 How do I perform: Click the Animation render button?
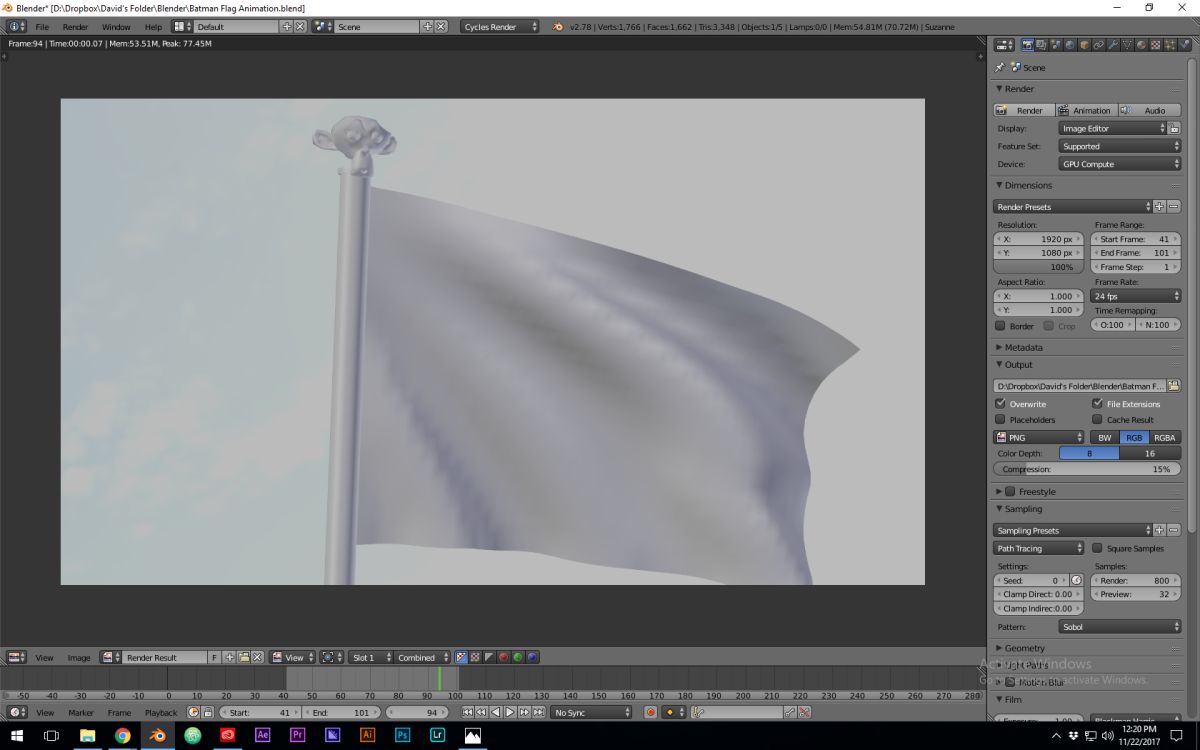coord(1086,110)
